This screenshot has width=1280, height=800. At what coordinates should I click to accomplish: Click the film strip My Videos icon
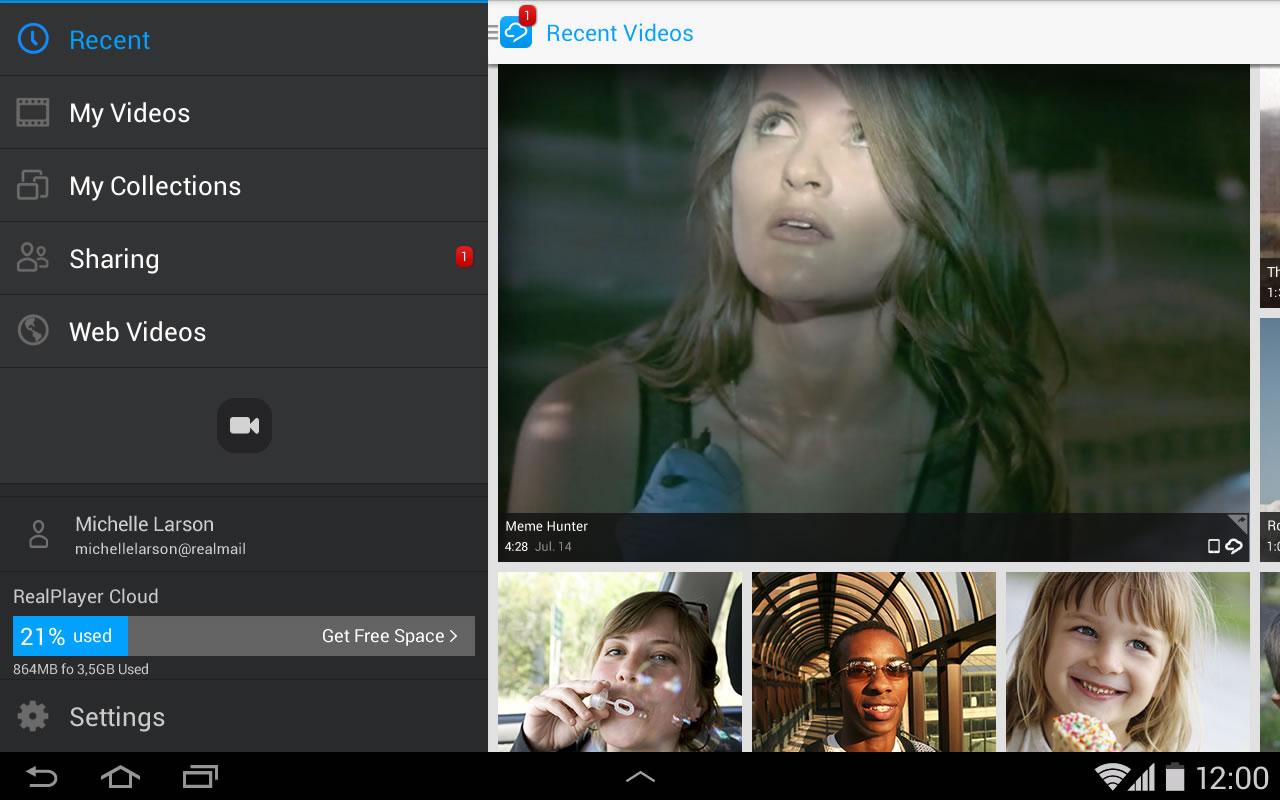(x=33, y=112)
